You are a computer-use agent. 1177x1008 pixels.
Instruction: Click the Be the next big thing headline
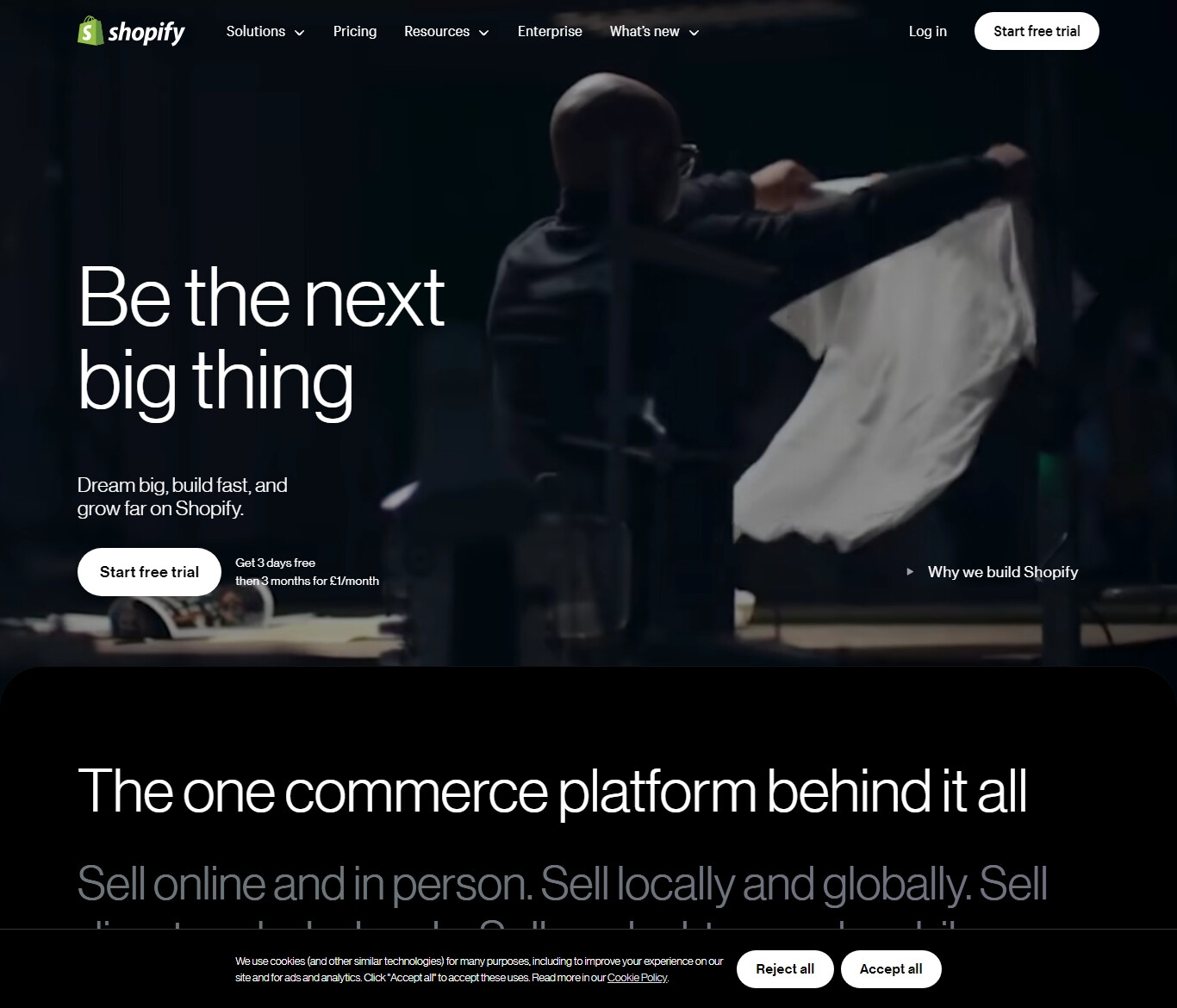tap(261, 338)
